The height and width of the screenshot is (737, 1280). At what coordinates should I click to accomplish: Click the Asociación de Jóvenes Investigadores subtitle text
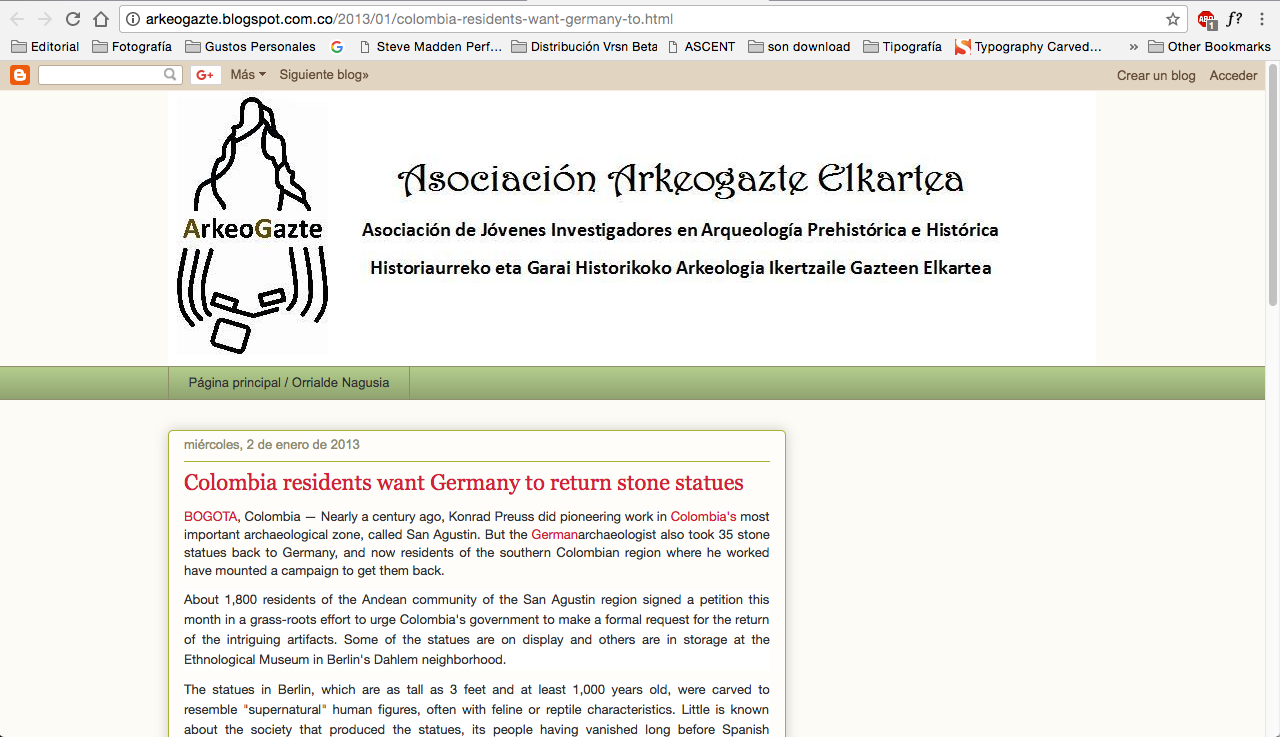(680, 230)
